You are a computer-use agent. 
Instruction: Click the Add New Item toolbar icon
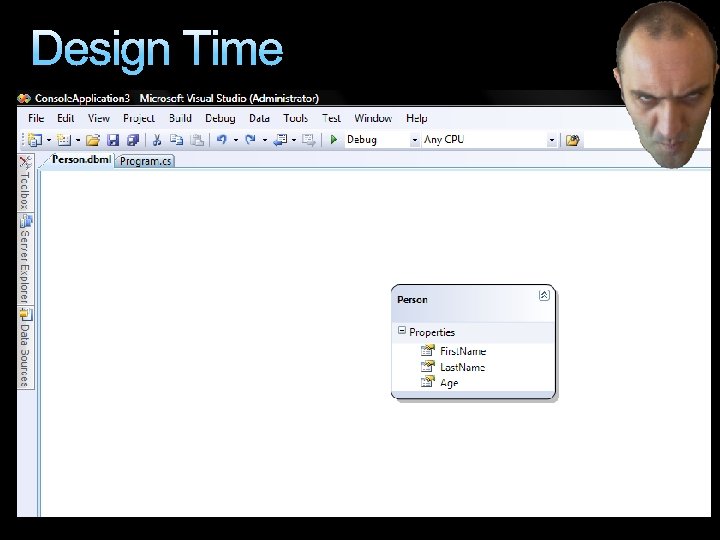point(64,140)
